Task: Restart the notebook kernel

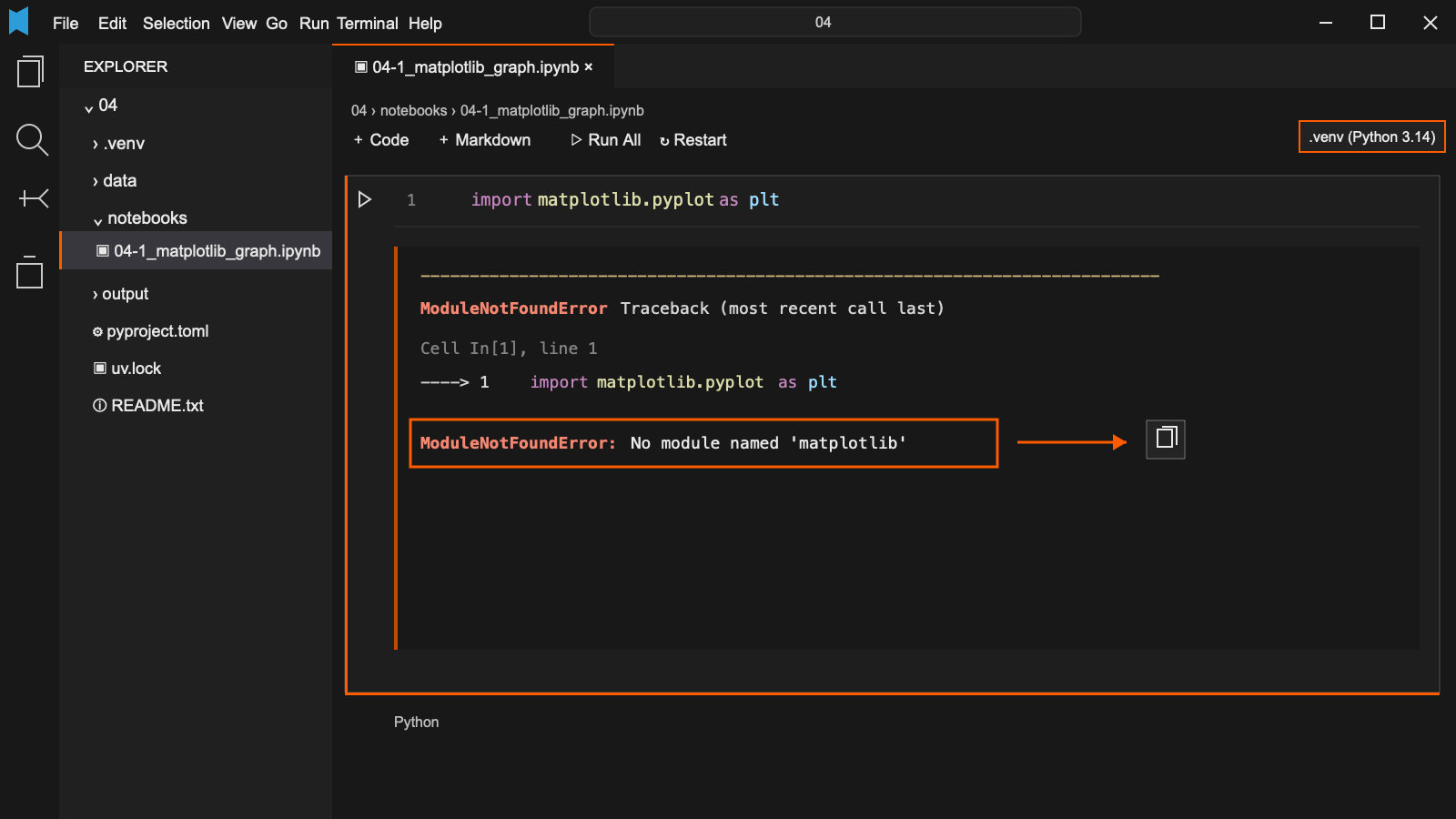Action: (x=693, y=140)
